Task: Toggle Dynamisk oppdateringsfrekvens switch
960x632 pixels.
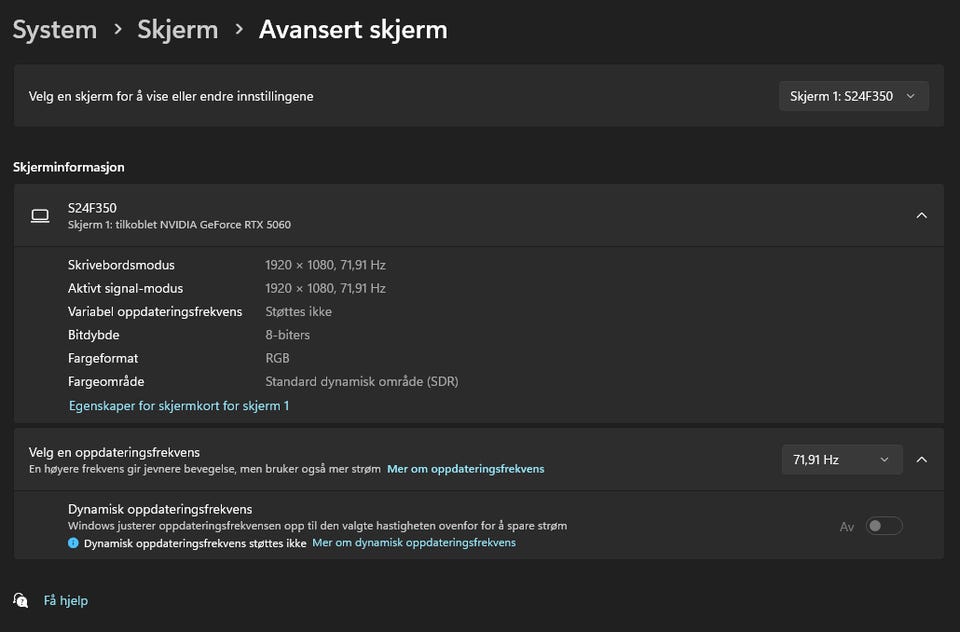Action: (x=884, y=526)
